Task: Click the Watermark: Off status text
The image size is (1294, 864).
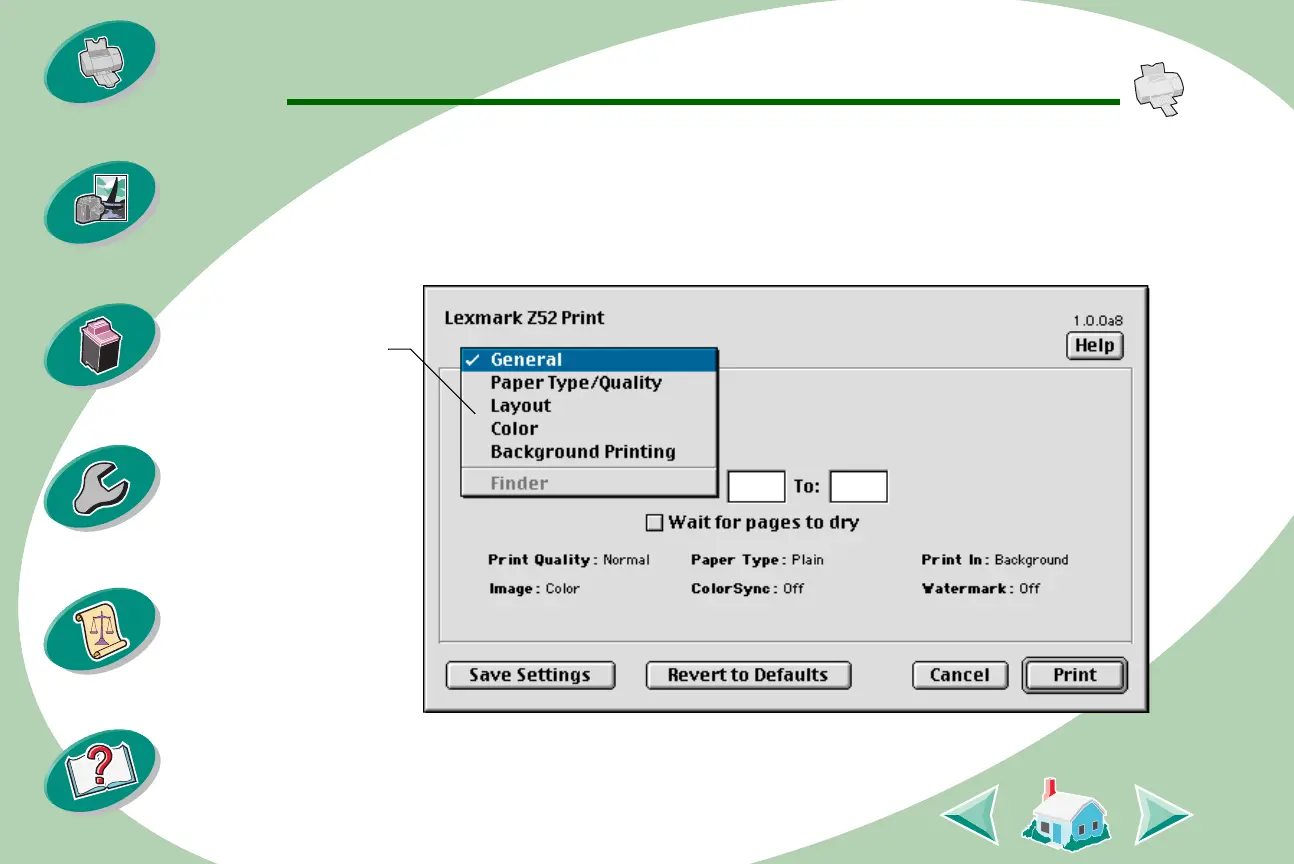Action: click(981, 589)
